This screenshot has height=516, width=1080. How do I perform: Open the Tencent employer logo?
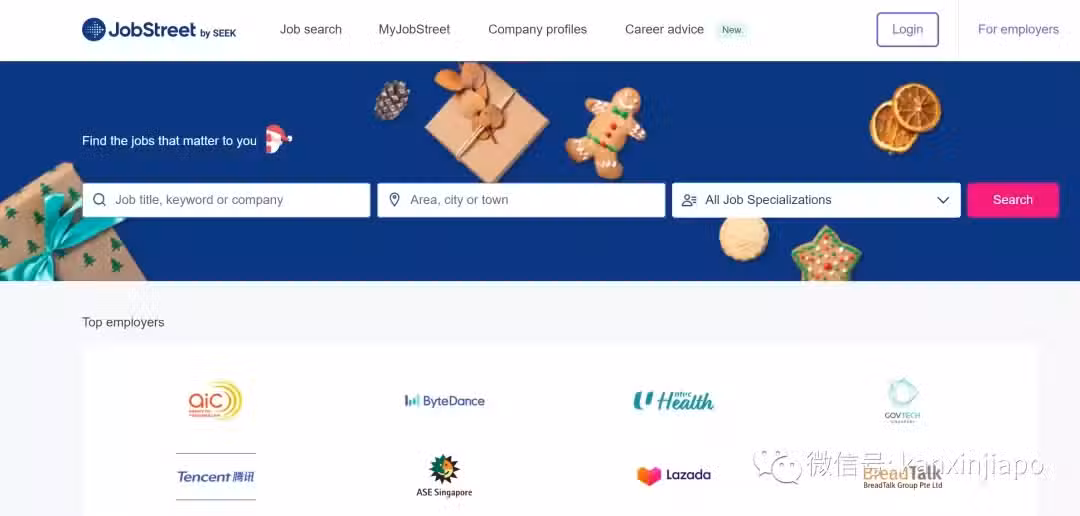[216, 476]
